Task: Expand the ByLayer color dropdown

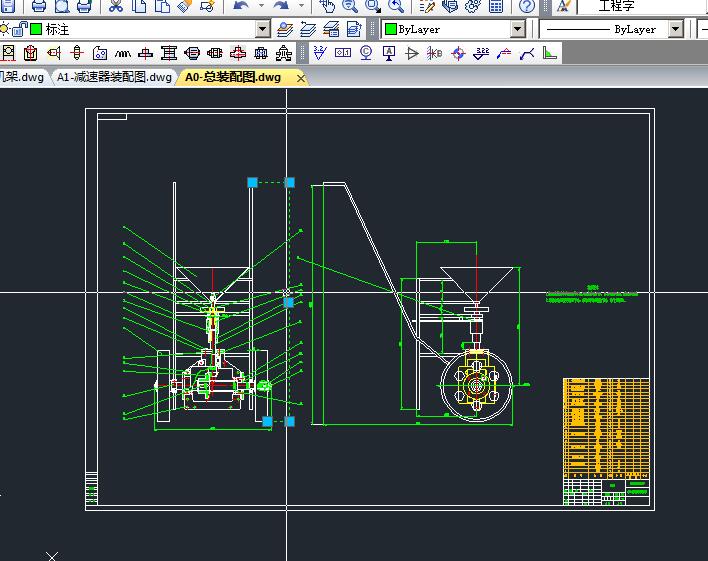Action: point(518,29)
